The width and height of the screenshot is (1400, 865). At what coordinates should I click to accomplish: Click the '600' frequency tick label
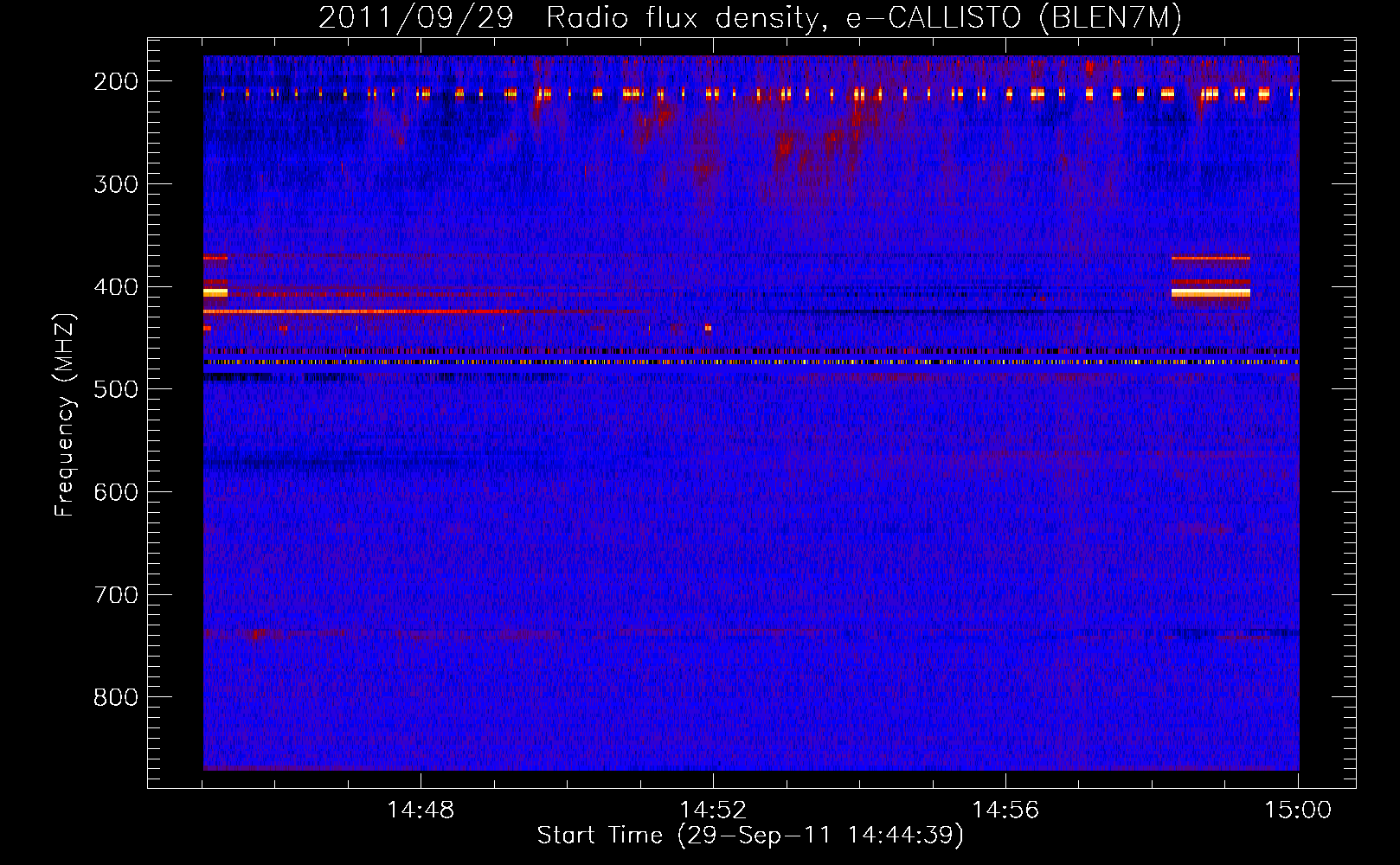(116, 492)
